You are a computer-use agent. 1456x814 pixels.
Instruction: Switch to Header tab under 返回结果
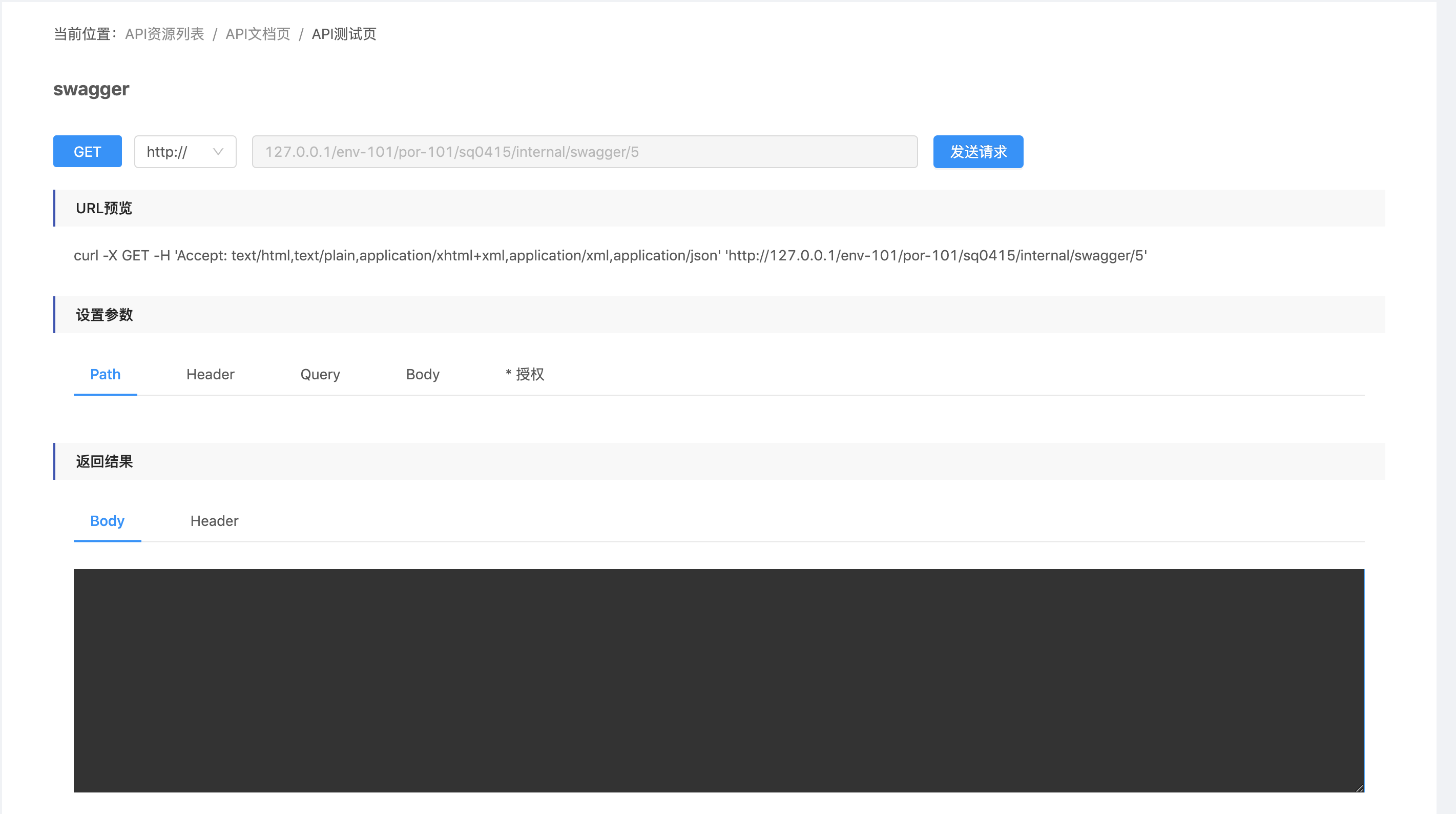tap(214, 521)
